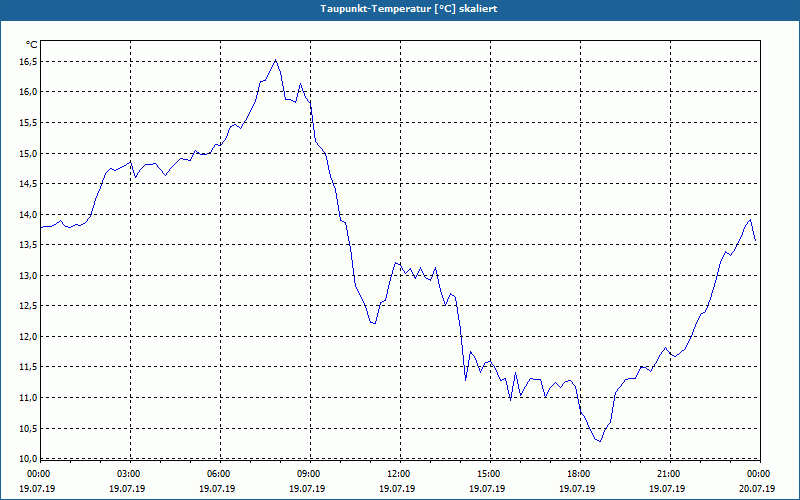
Task: Click the 06:00 time label
Action: pyautogui.click(x=220, y=474)
